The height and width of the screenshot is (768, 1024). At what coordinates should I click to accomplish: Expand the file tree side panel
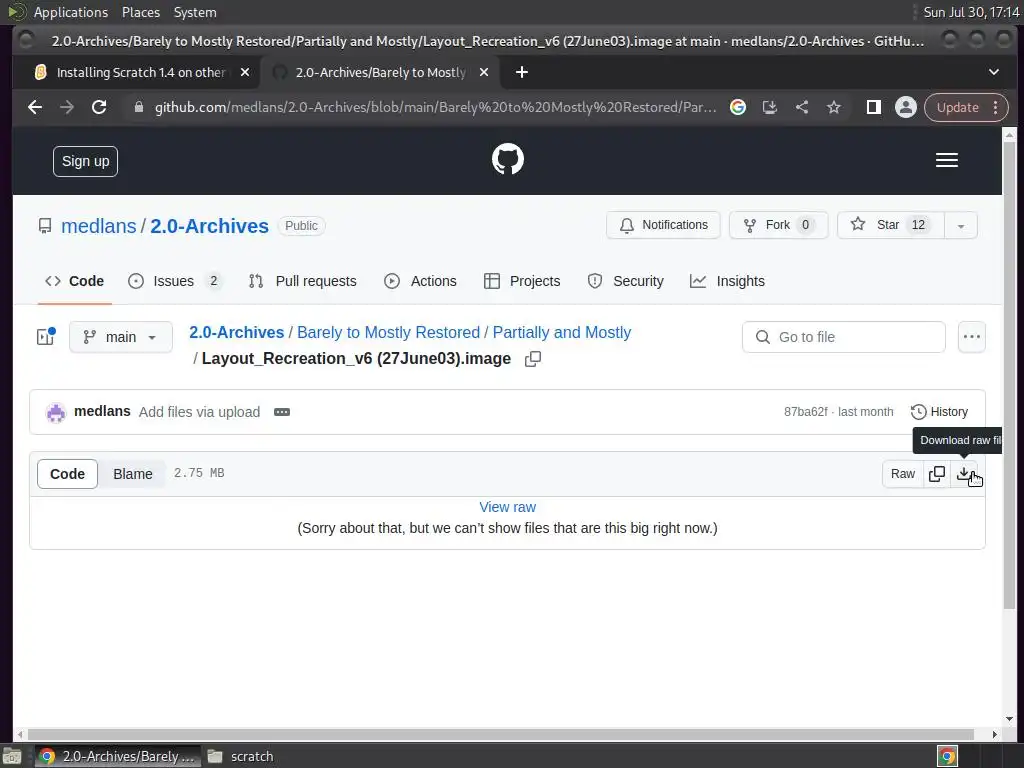coord(46,336)
